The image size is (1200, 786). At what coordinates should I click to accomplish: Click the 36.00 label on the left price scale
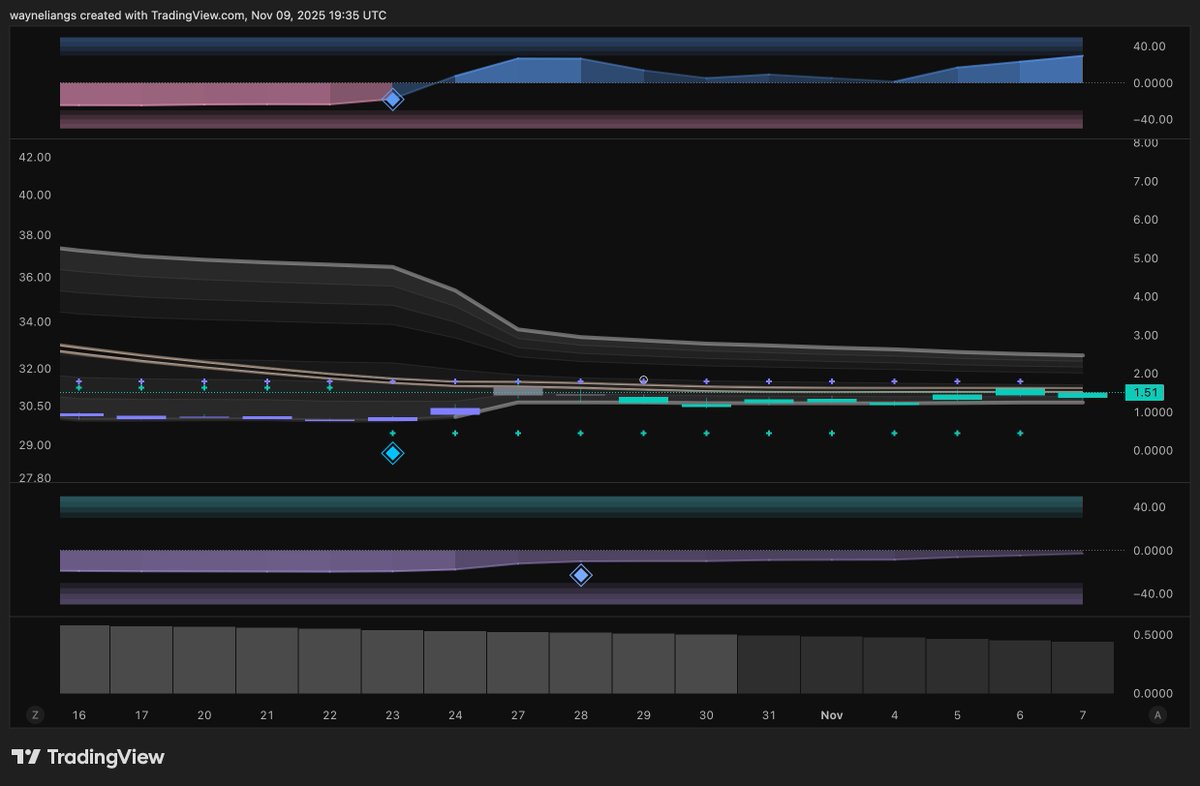pos(35,277)
